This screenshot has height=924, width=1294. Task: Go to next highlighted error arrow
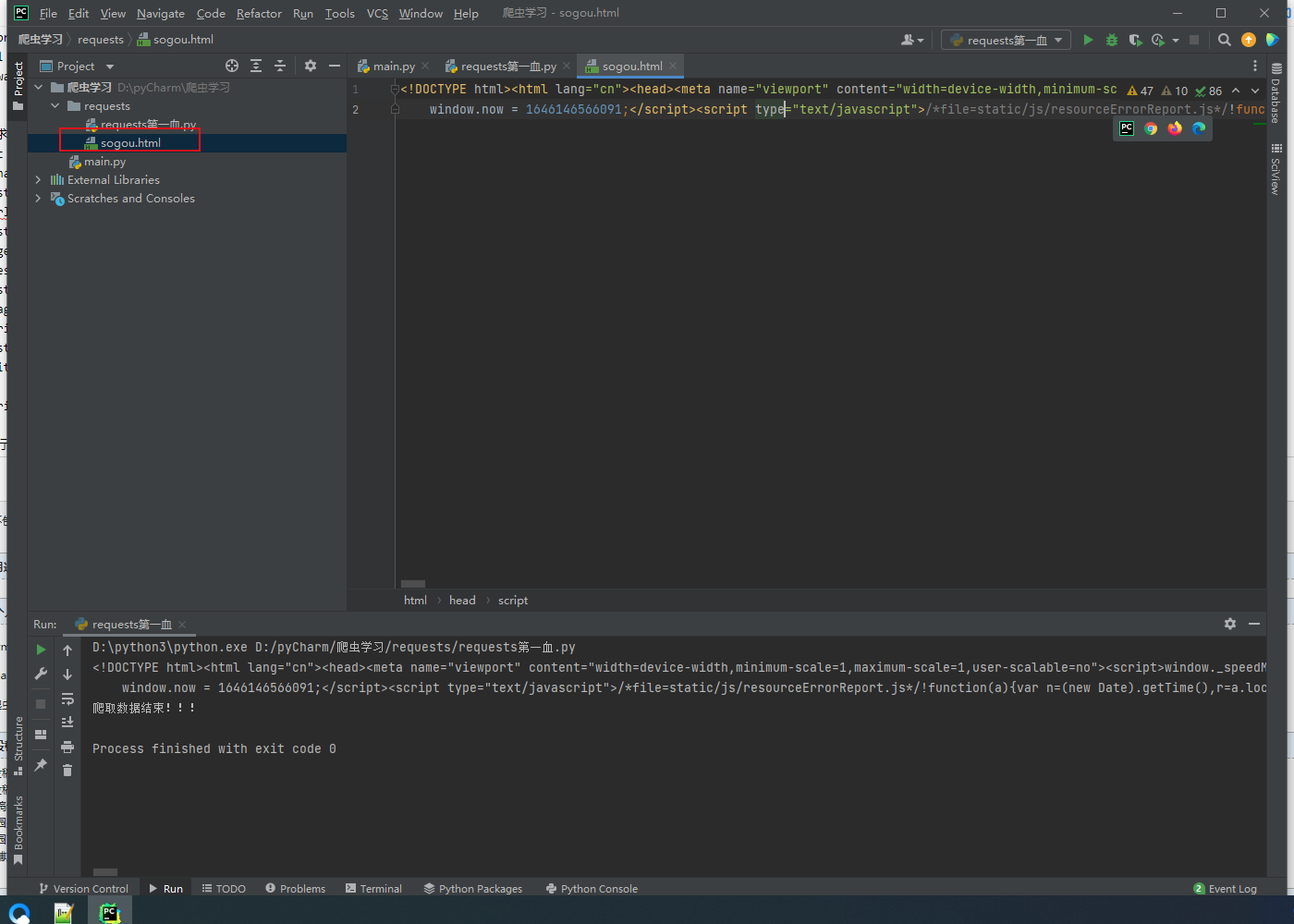tap(1255, 91)
